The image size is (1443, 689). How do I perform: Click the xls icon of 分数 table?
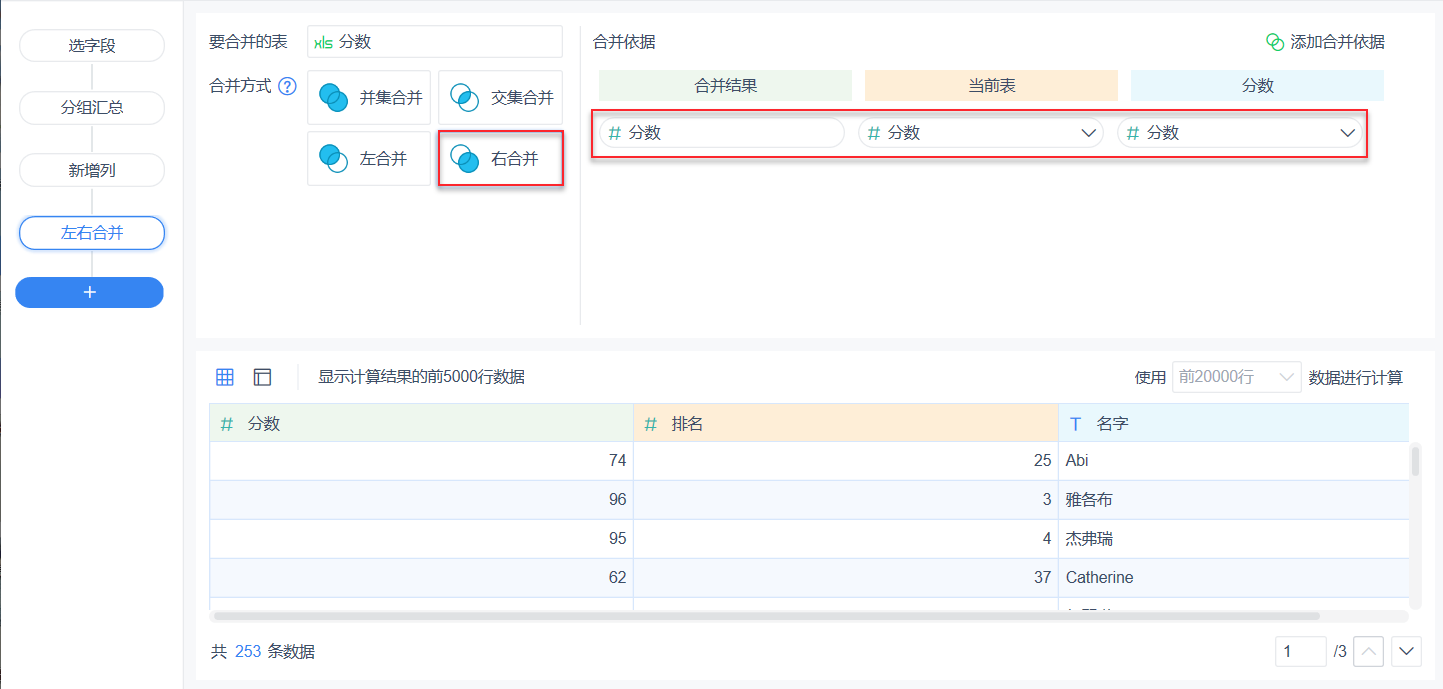pos(323,42)
